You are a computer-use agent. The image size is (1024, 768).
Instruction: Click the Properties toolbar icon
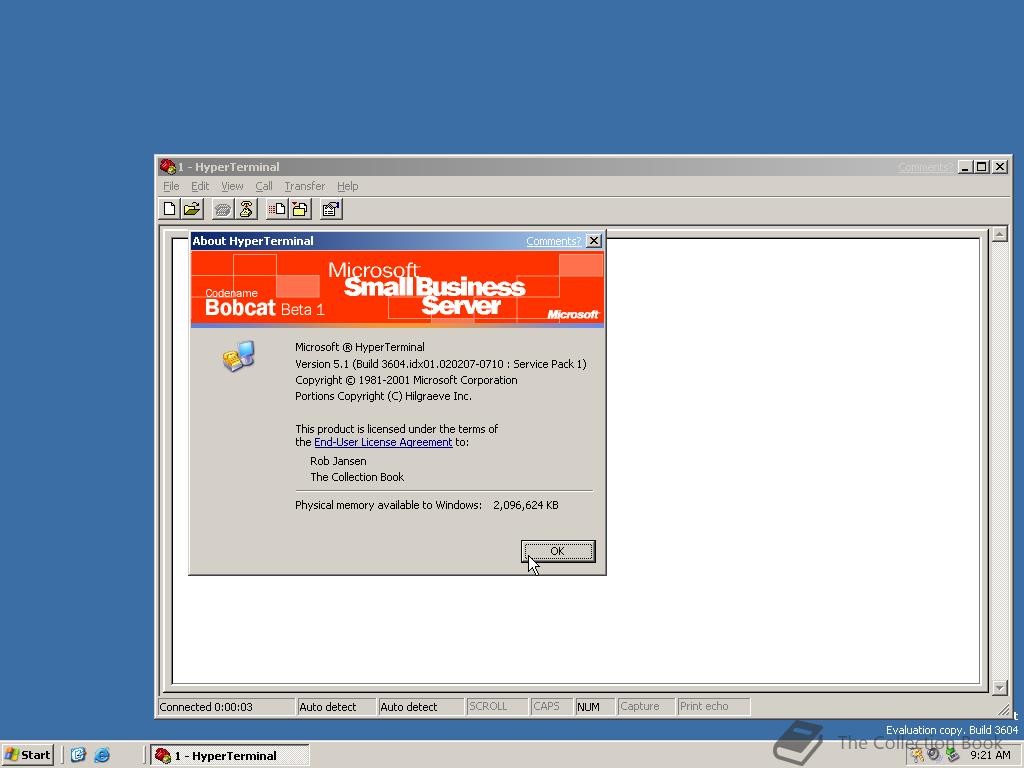(331, 209)
